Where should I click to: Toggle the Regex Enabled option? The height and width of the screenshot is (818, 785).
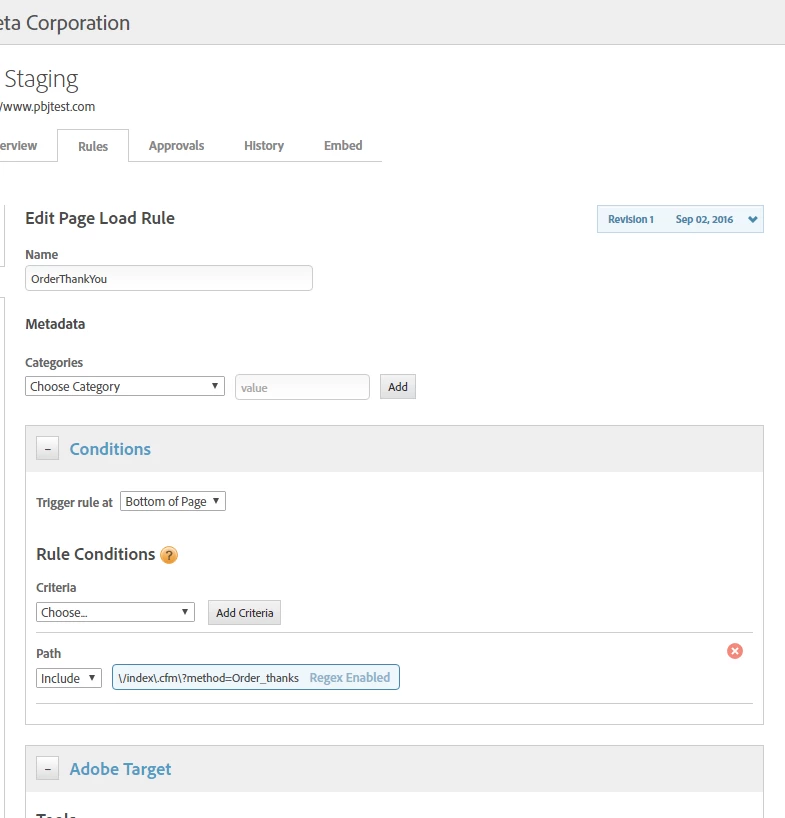(350, 678)
